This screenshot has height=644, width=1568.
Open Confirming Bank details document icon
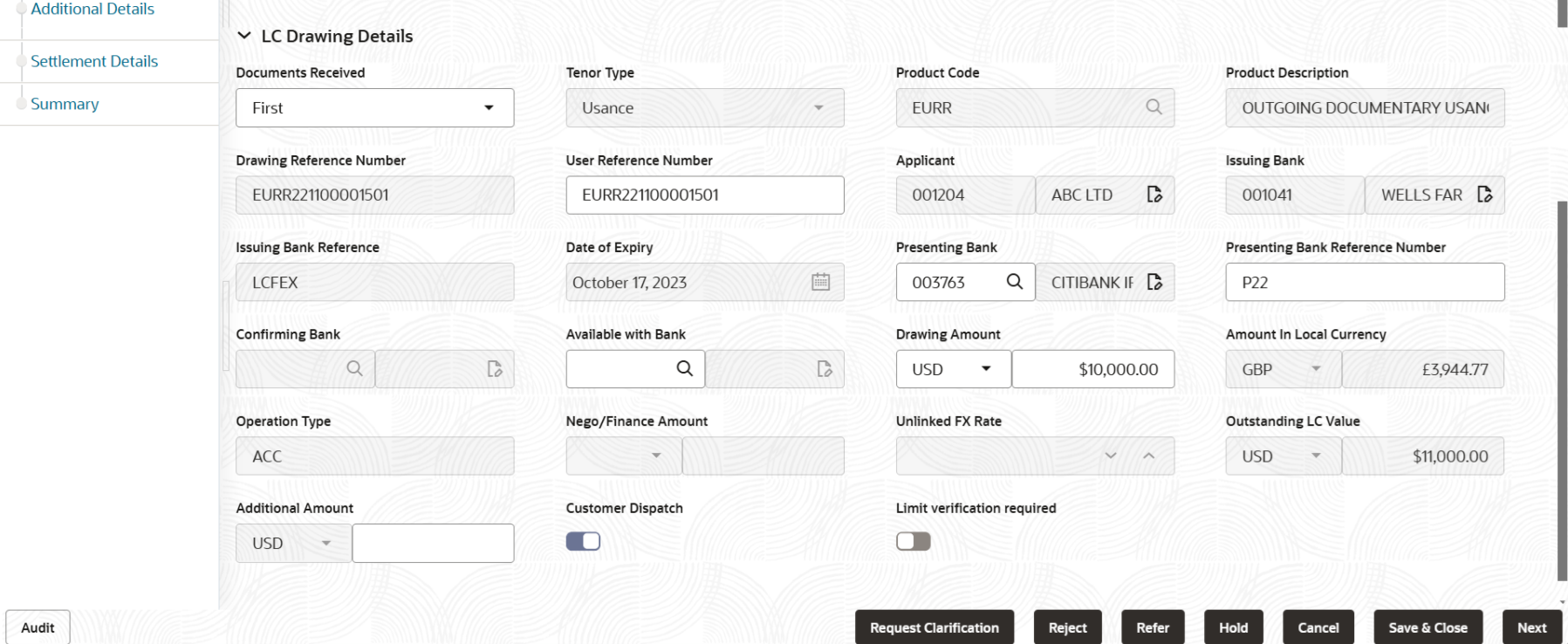tap(495, 368)
